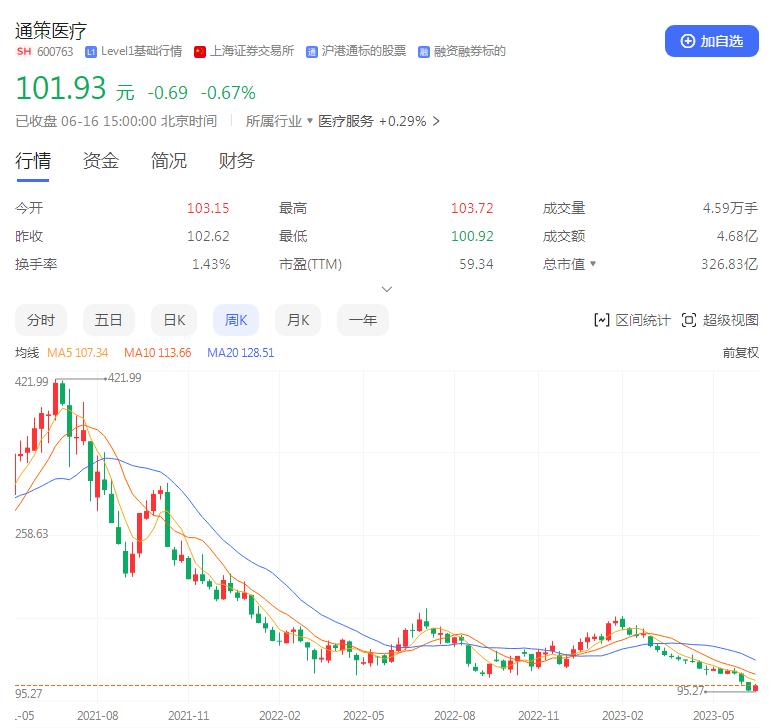Click the 2022-02 date axis label
Viewport: 776px width, 728px height.
[x=280, y=716]
